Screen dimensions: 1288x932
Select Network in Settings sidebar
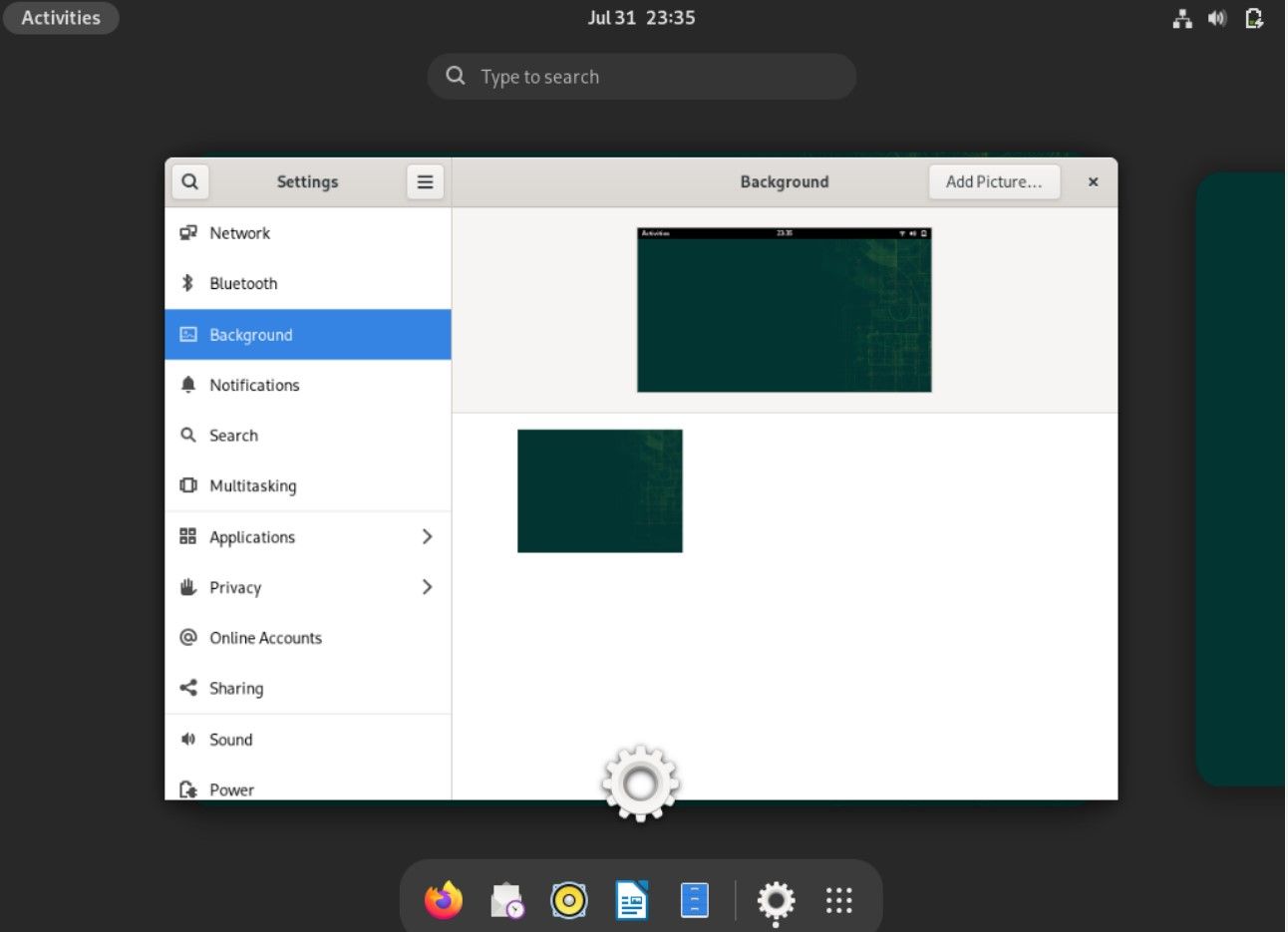tap(308, 232)
